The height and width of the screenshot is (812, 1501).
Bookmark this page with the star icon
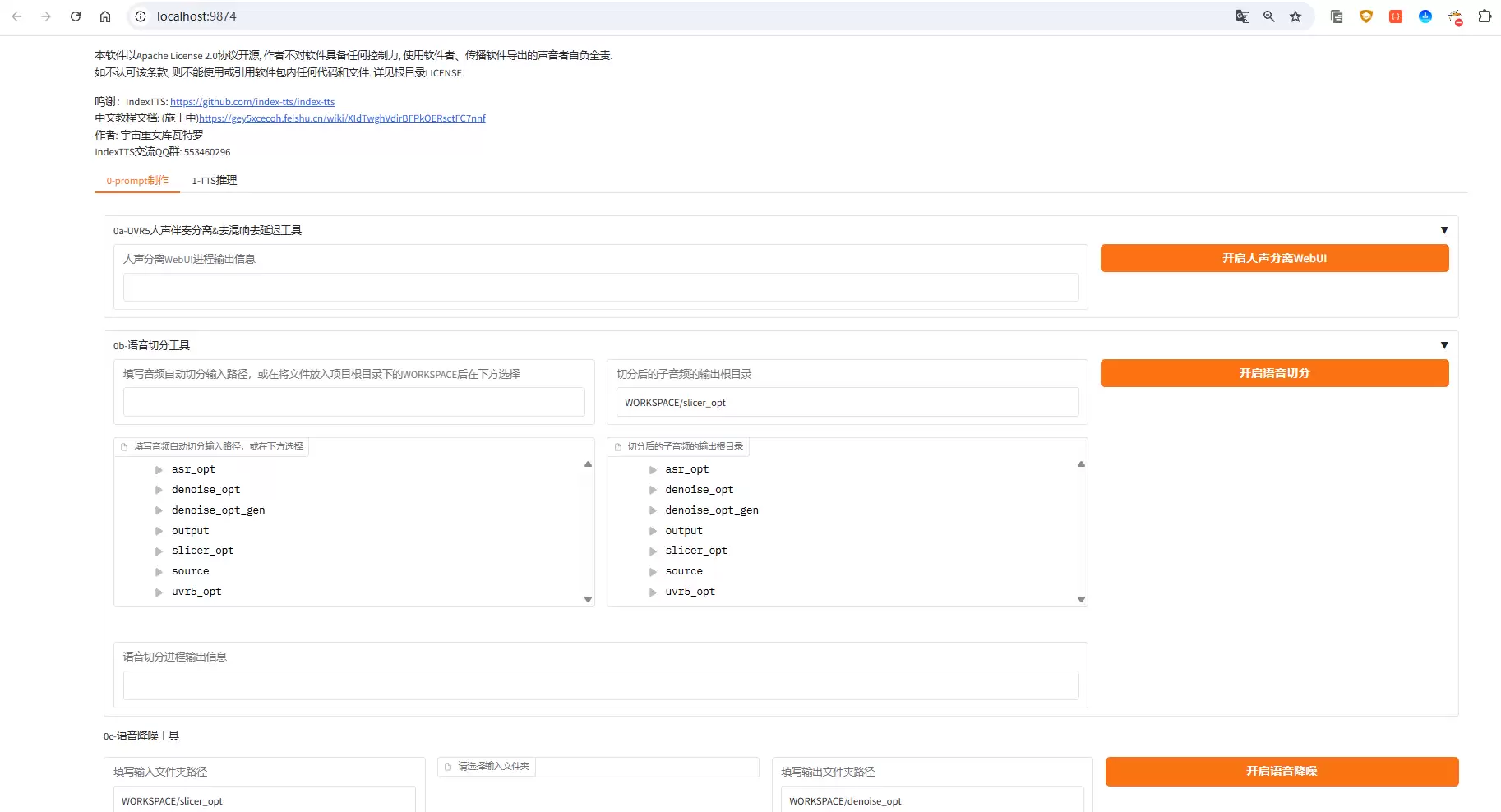pyautogui.click(x=1295, y=16)
